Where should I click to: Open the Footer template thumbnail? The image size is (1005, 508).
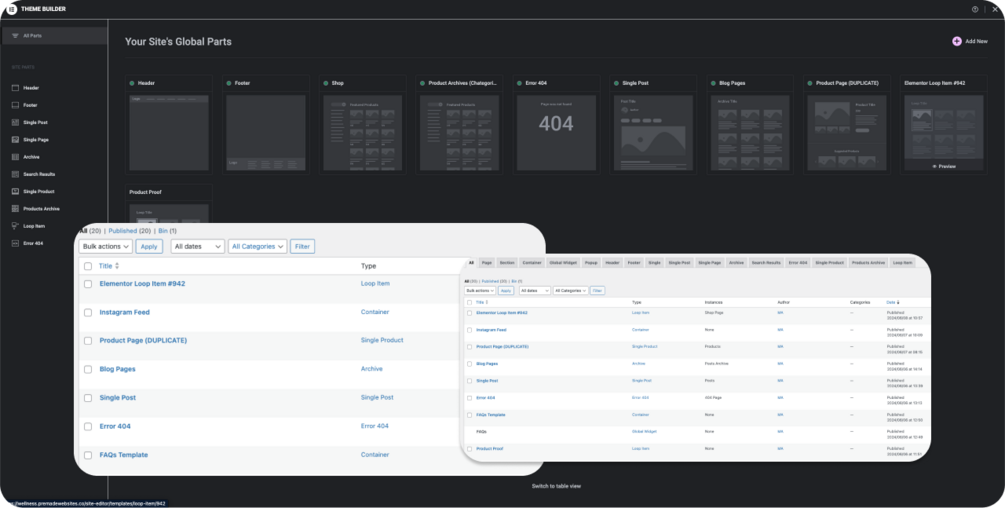coord(266,133)
